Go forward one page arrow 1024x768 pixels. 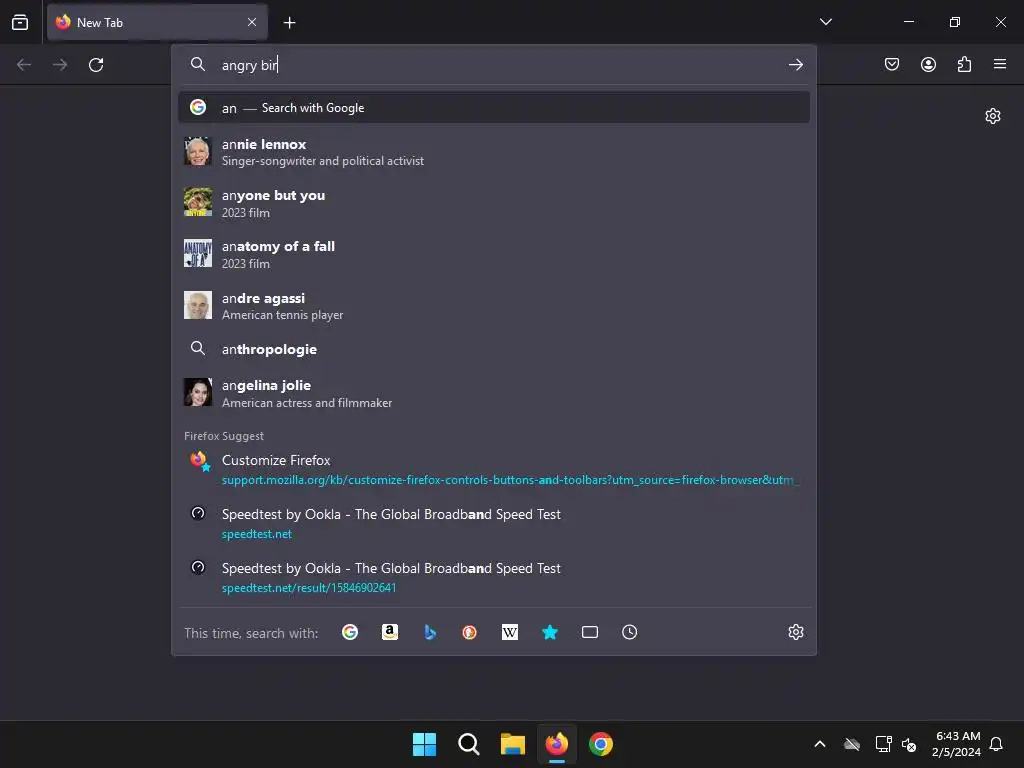pyautogui.click(x=60, y=65)
